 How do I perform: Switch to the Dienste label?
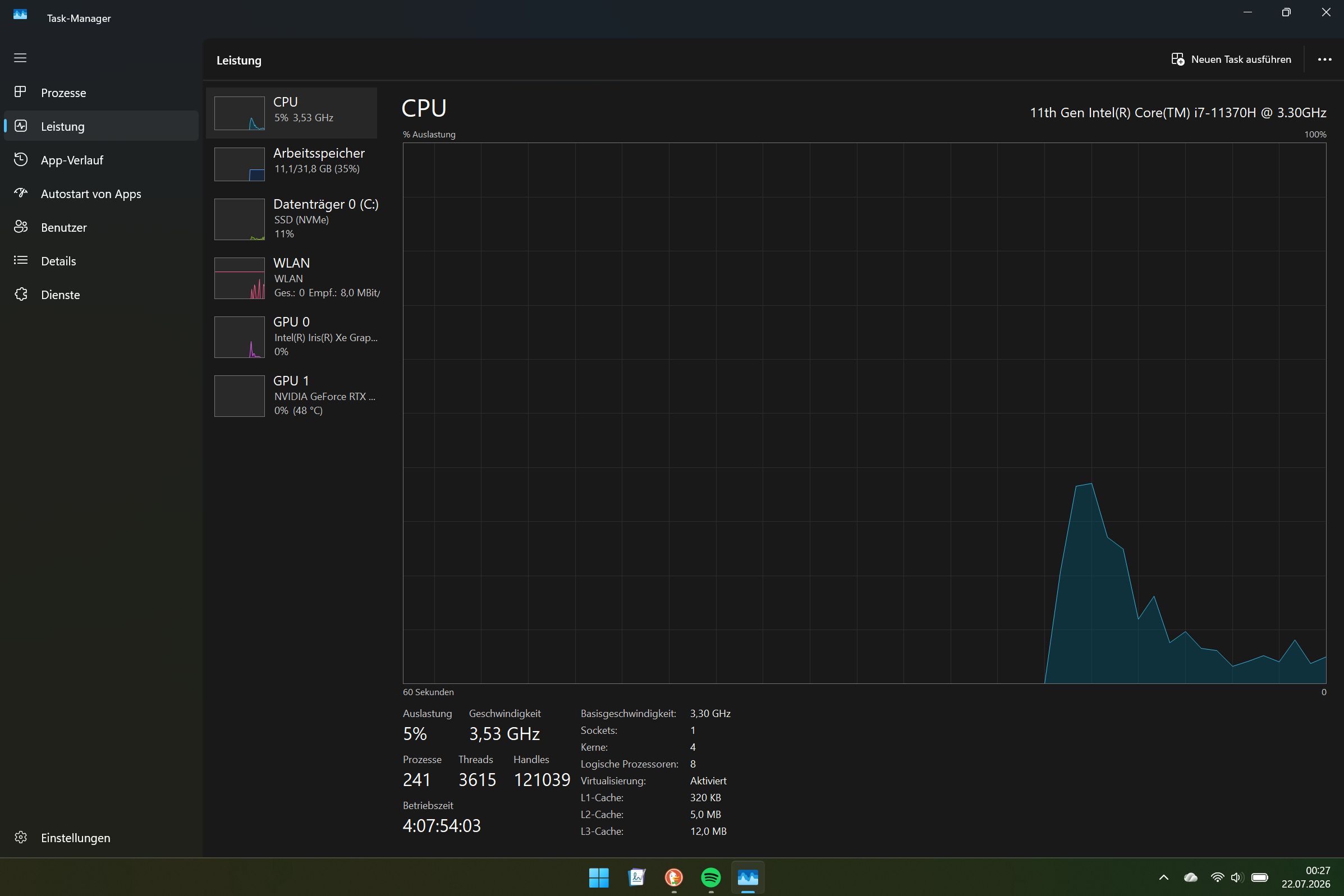[61, 295]
